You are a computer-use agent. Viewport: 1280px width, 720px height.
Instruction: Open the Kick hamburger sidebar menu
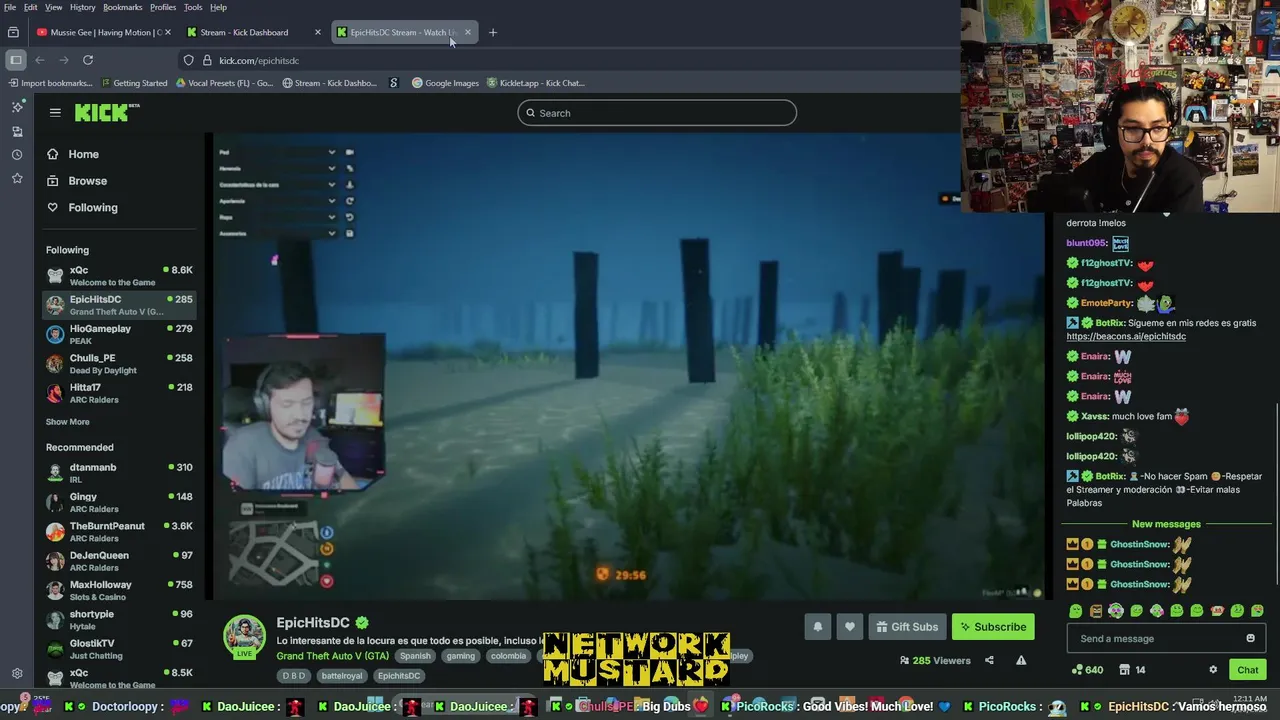55,113
